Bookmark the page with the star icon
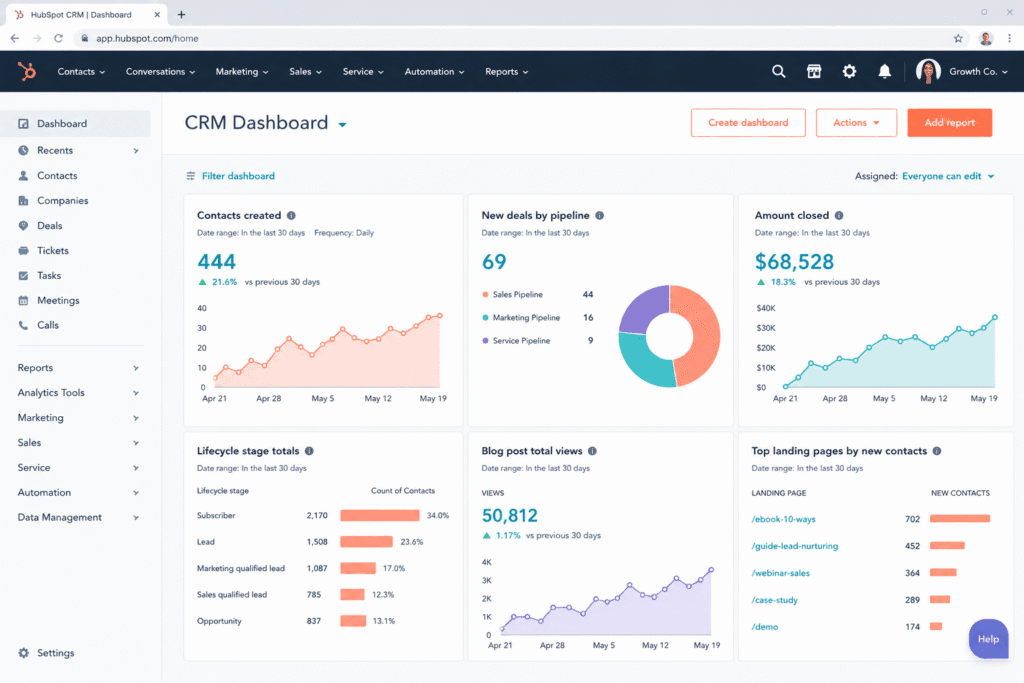 pyautogui.click(x=958, y=39)
